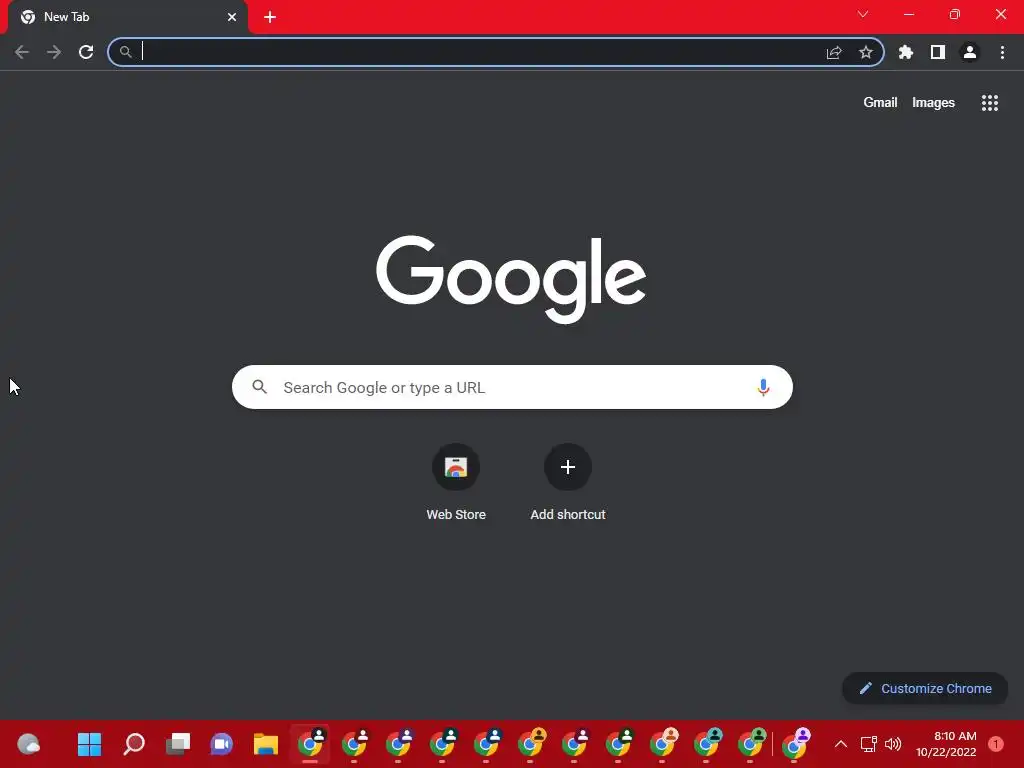
Task: Open File Explorer from taskbar
Action: (266, 744)
